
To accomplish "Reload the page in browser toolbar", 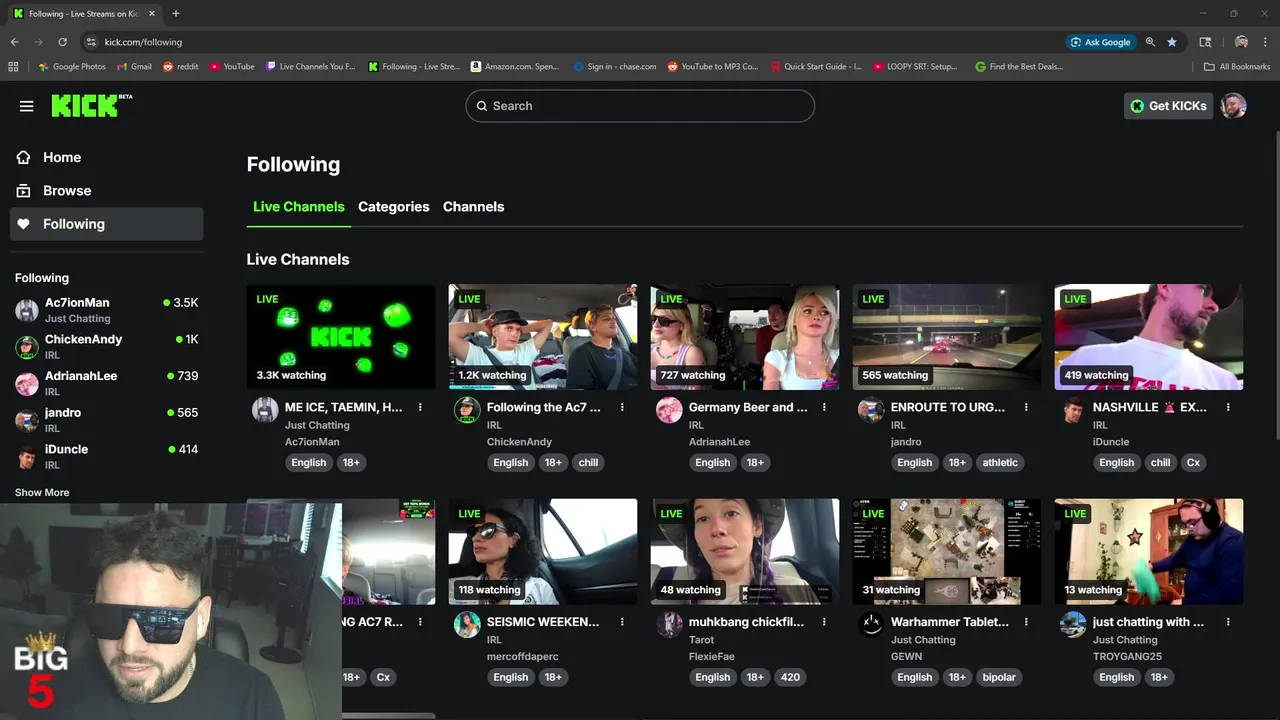I will coord(62,42).
